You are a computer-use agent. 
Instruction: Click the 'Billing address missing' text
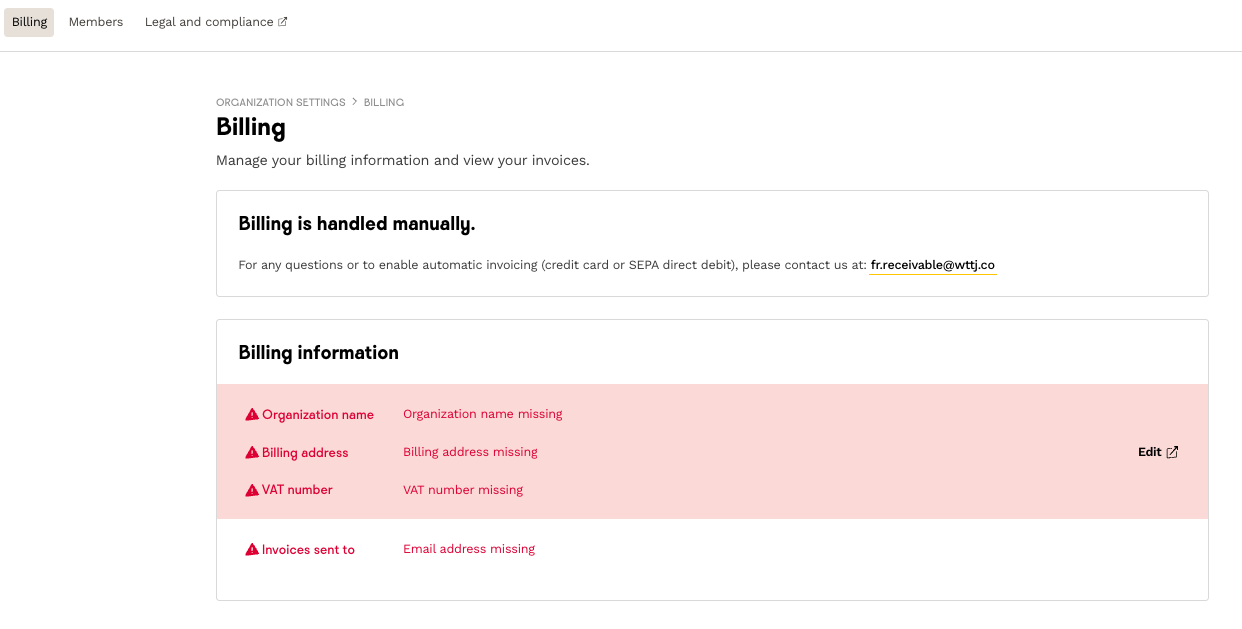coord(470,452)
